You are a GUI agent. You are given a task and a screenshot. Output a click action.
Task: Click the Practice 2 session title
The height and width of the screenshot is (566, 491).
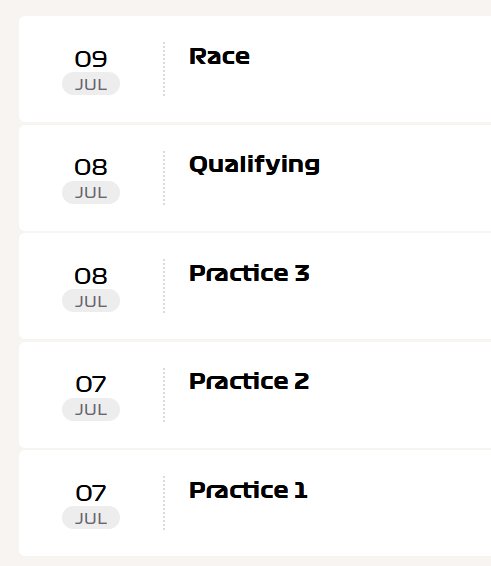coord(249,382)
